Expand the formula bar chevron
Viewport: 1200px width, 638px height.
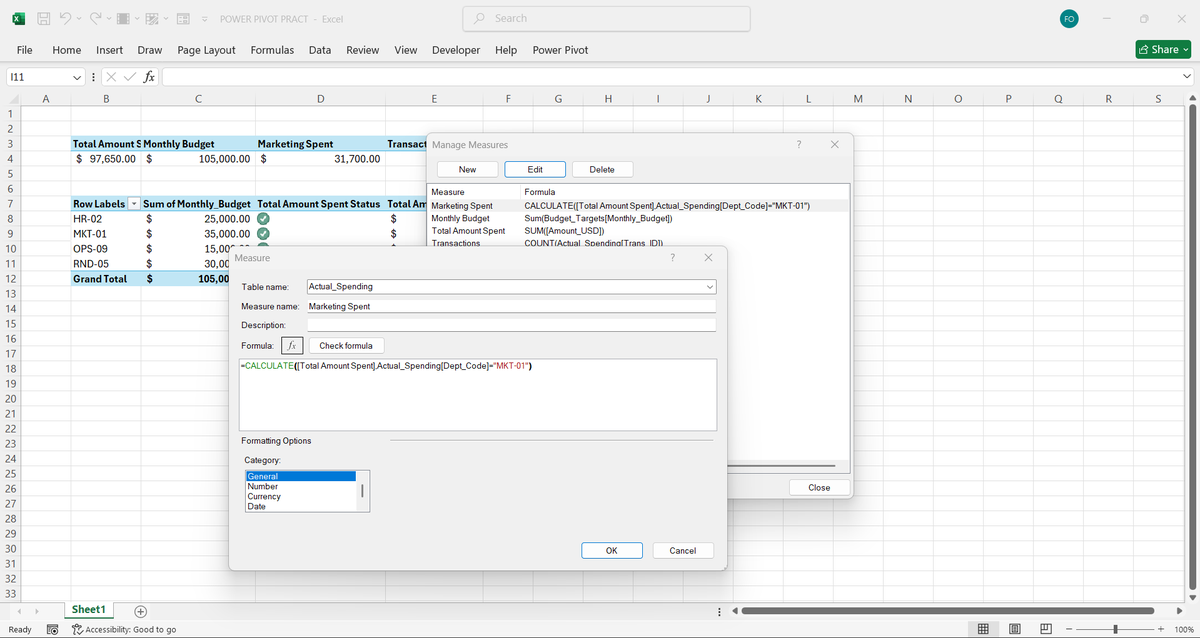click(x=1187, y=77)
